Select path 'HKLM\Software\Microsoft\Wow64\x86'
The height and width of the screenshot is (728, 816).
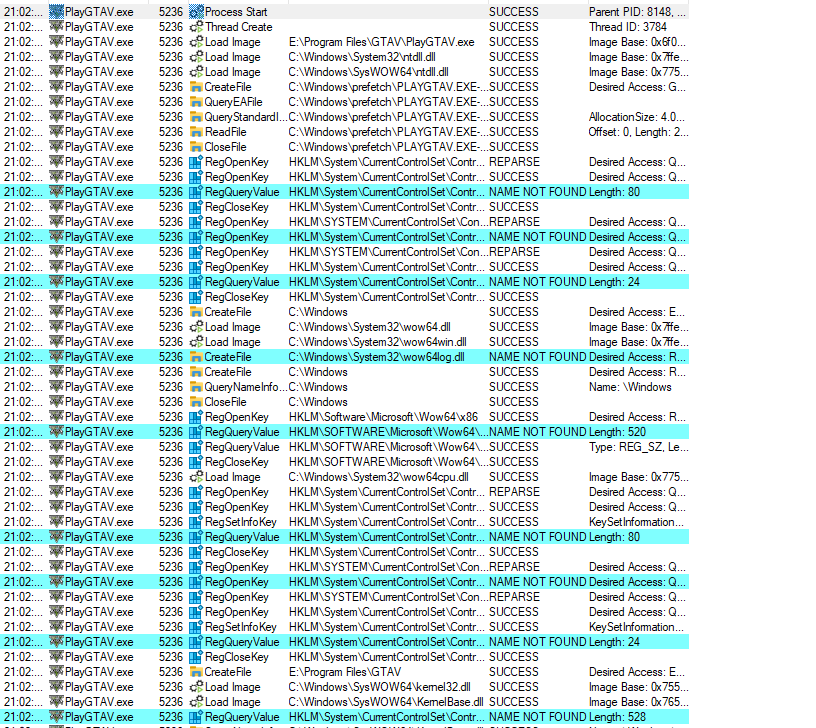click(x=383, y=417)
